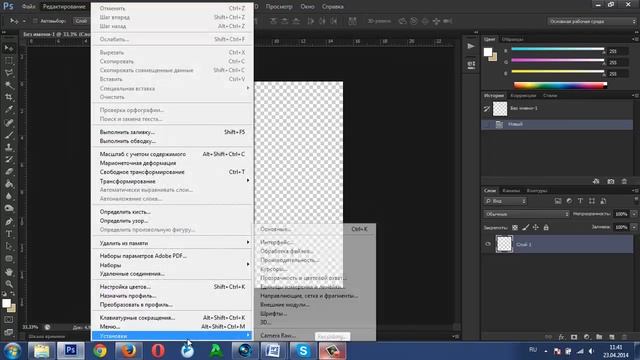Select the Paint Bucket tool
The width and height of the screenshot is (640, 360).
coord(8,184)
